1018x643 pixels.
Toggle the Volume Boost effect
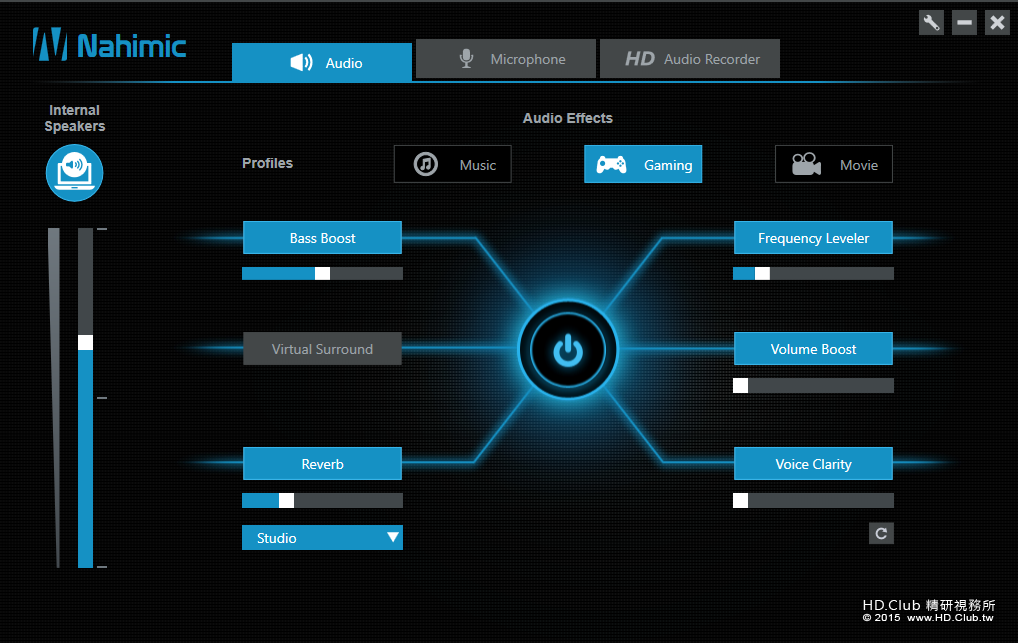[x=813, y=349]
